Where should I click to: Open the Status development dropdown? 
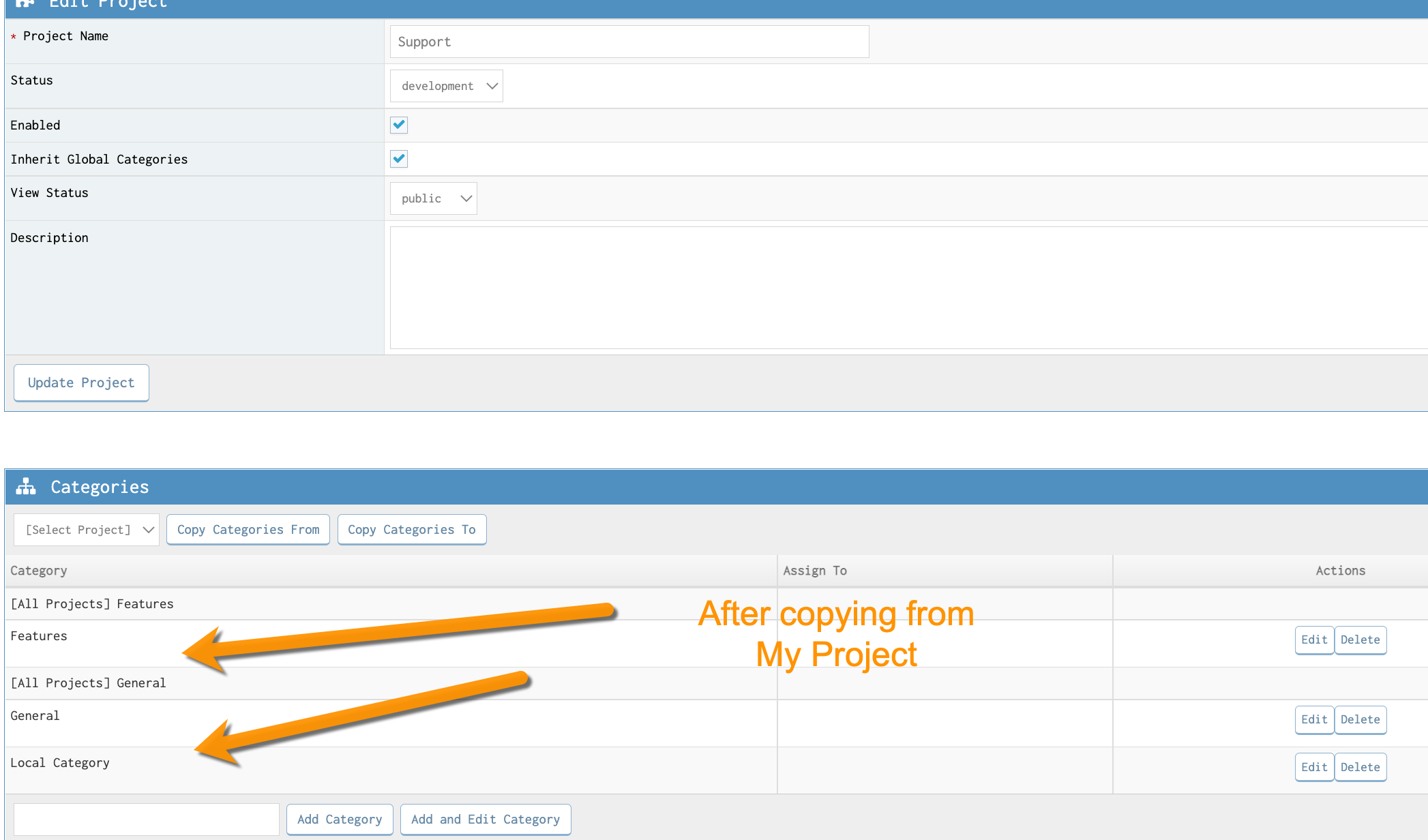pos(447,86)
